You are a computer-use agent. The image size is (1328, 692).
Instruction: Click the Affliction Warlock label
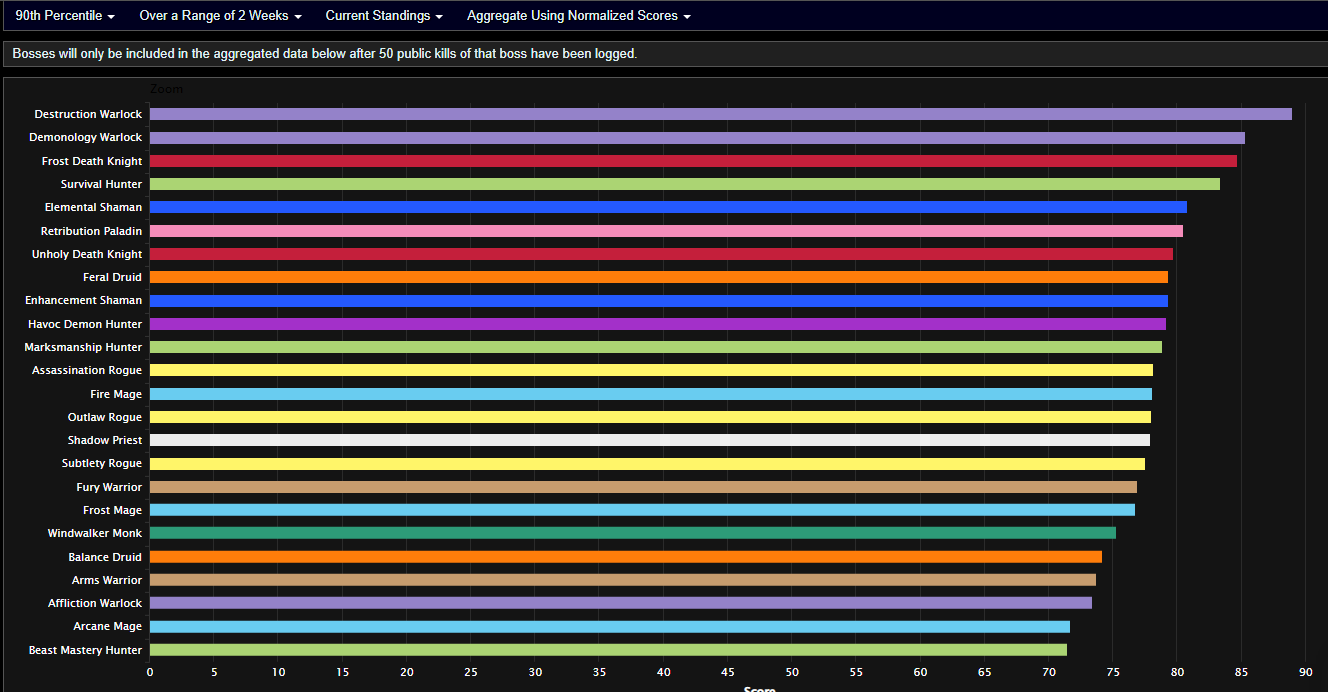coord(95,603)
